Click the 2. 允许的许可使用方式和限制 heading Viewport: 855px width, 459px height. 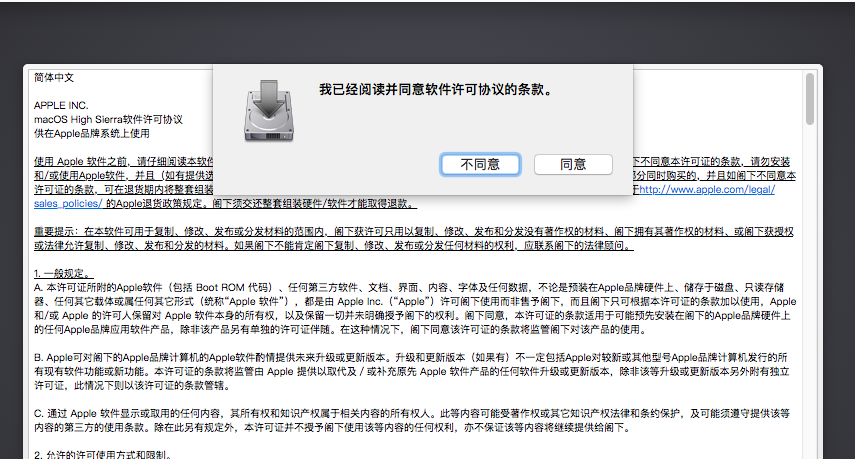pos(103,454)
